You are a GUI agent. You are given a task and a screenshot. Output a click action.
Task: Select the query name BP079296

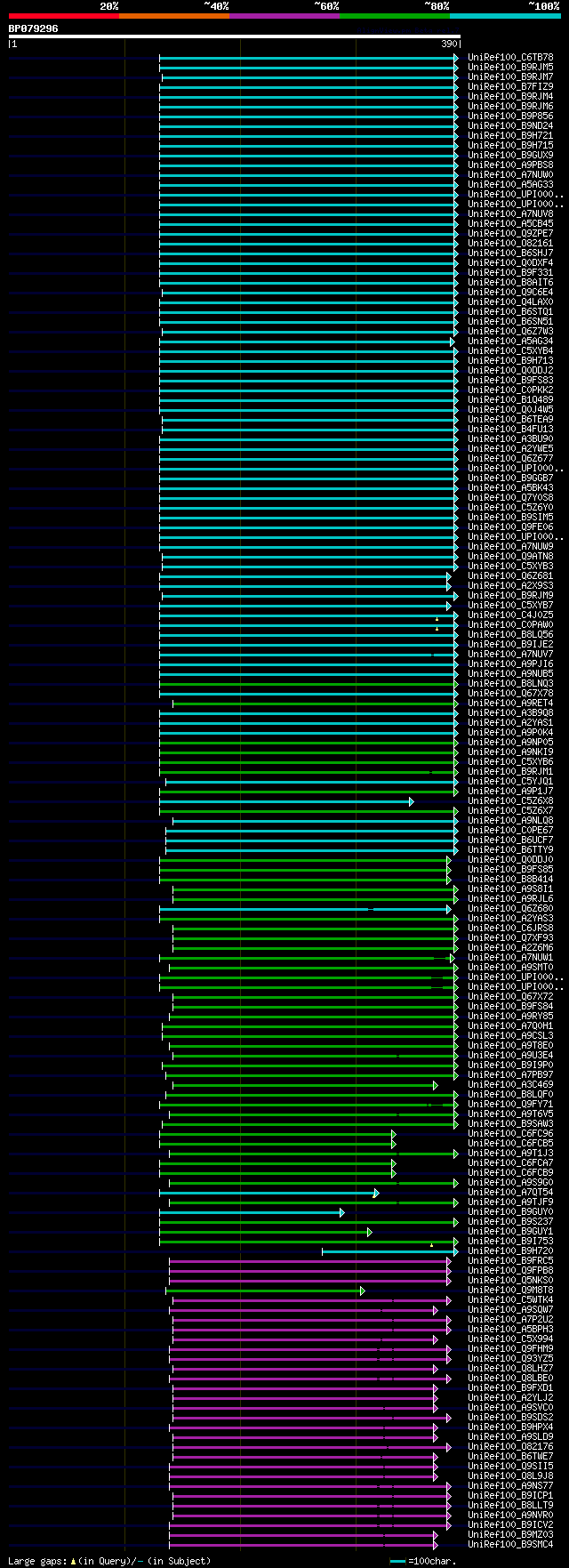point(34,28)
